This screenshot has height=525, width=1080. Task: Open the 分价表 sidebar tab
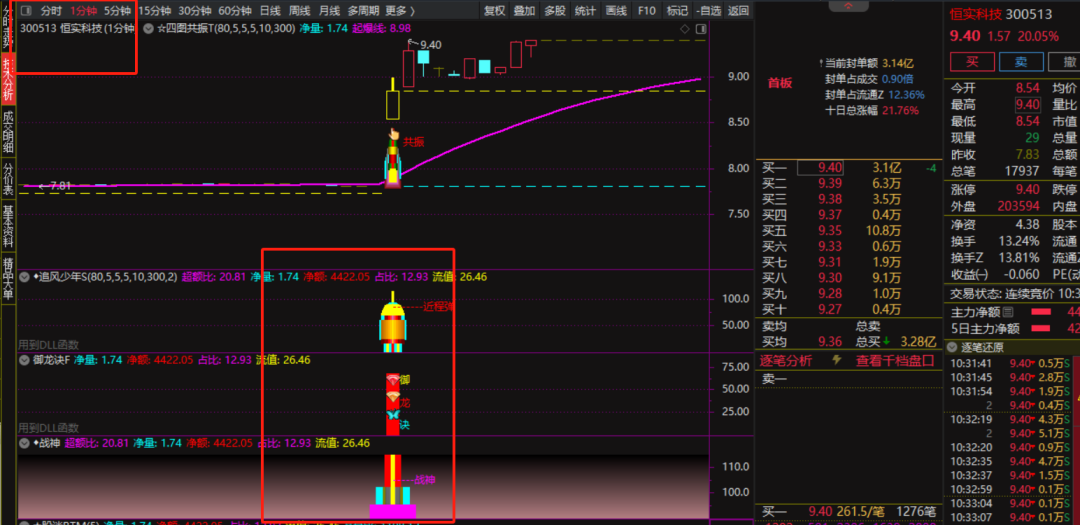(x=8, y=180)
